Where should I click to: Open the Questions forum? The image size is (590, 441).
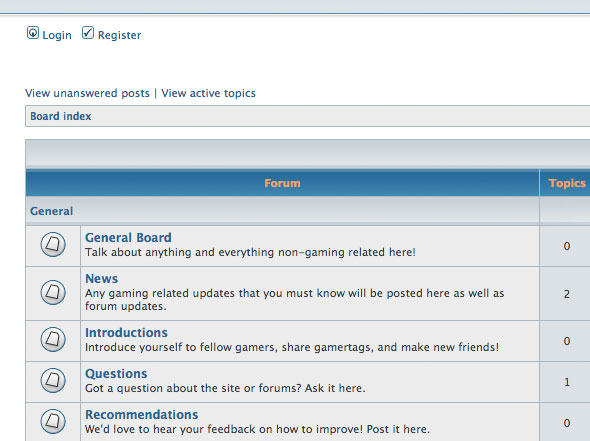(116, 374)
